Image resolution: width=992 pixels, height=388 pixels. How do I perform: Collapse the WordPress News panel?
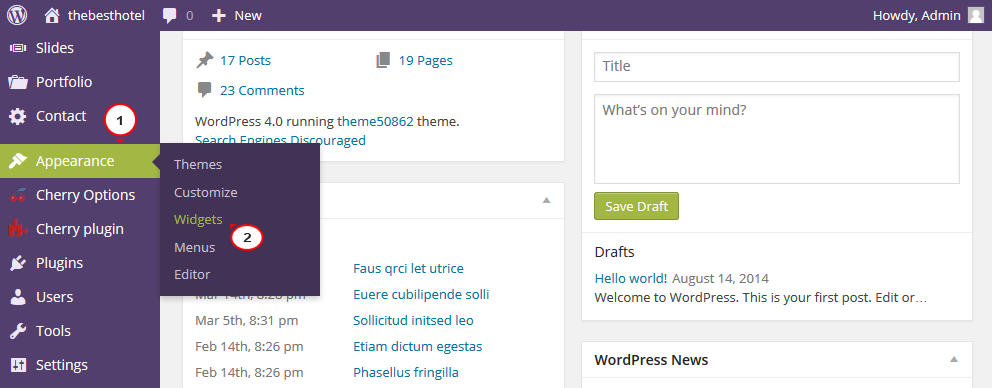tap(953, 360)
